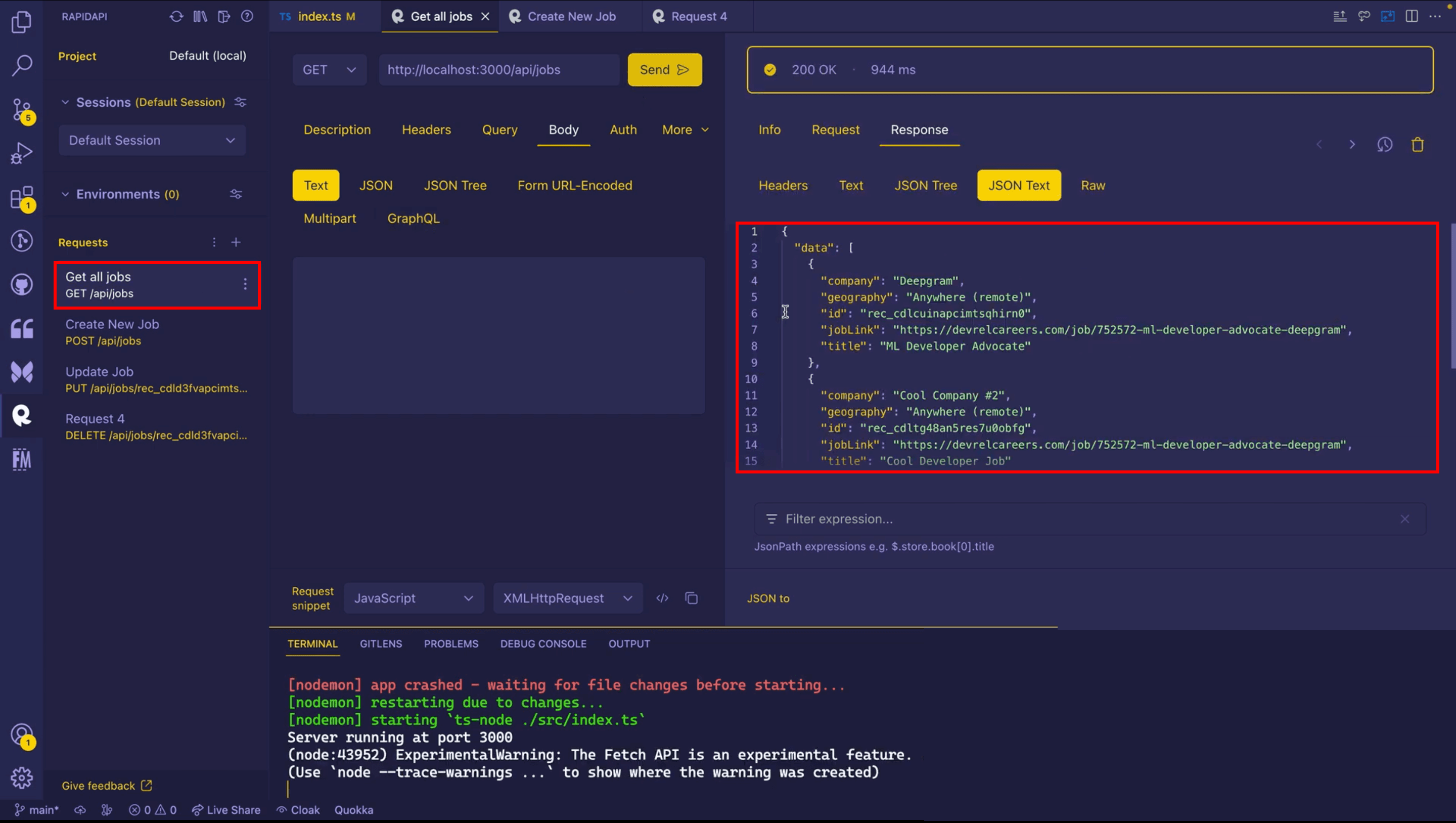This screenshot has width=1456, height=823.
Task: Select Multipart body type
Action: tap(330, 219)
